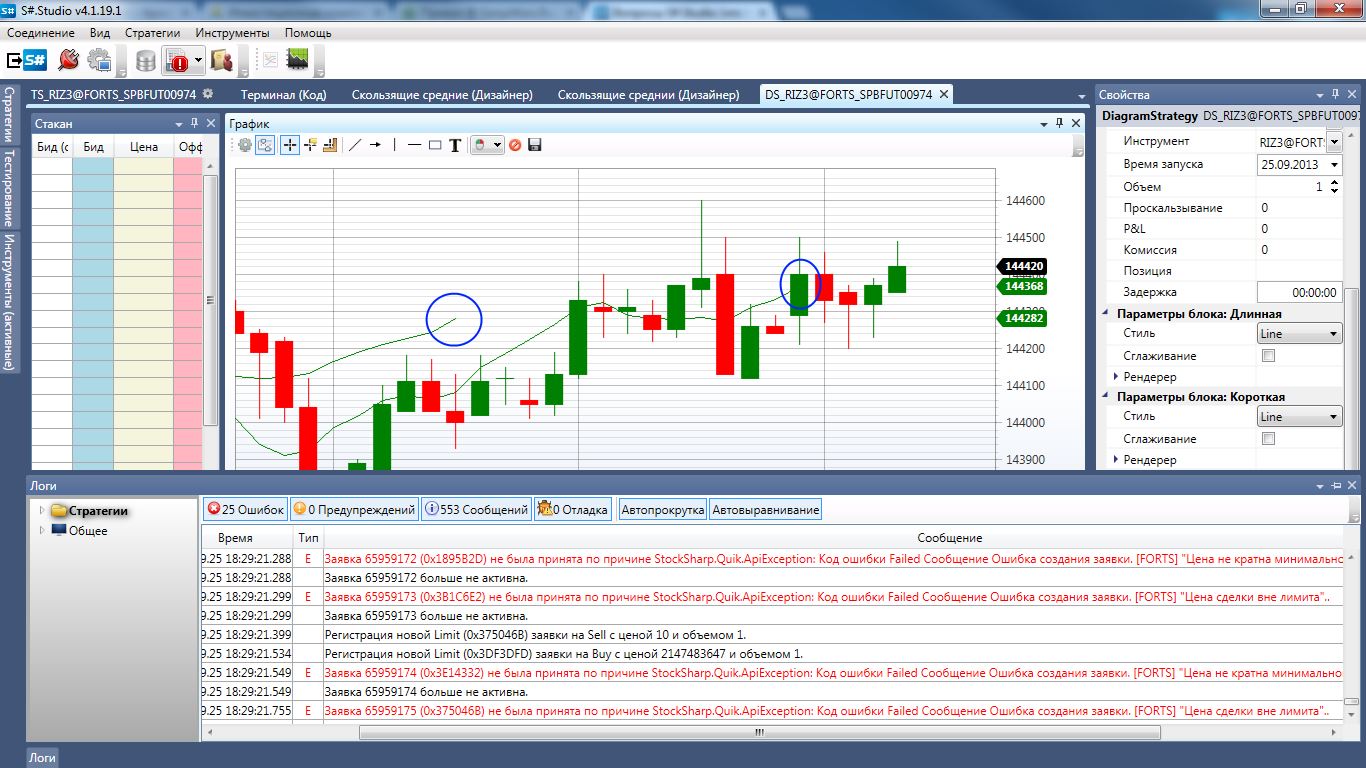Click the green candle chart toolbar icon
Screen dimensions: 1366x768
pyautogui.click(x=297, y=61)
